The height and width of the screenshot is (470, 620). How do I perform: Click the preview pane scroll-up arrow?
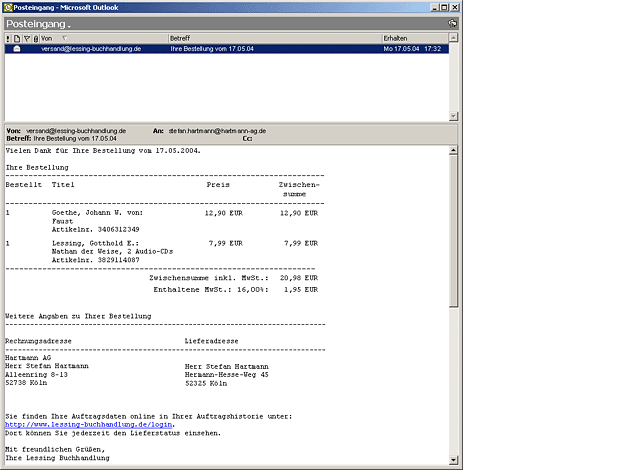(454, 150)
